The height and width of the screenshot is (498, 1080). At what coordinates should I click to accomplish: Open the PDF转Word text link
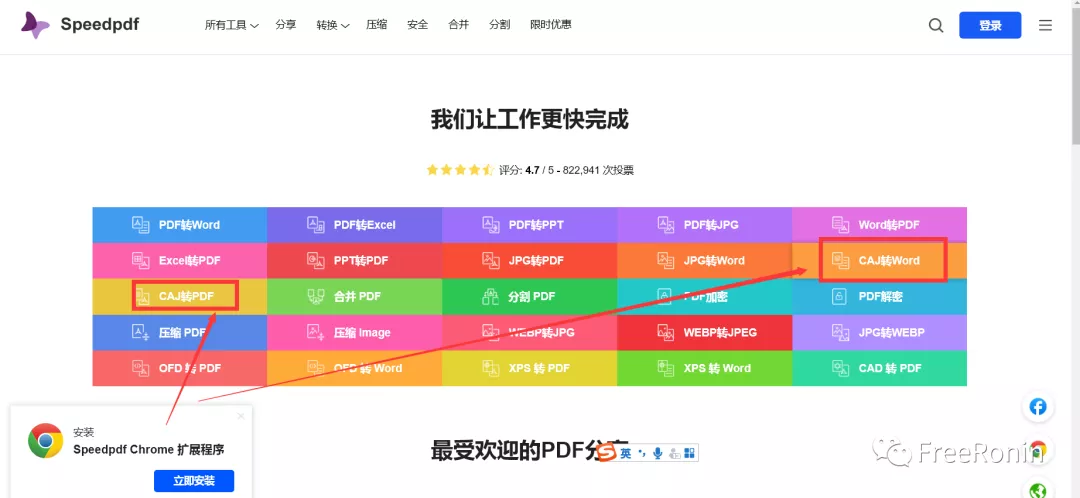click(x=189, y=225)
